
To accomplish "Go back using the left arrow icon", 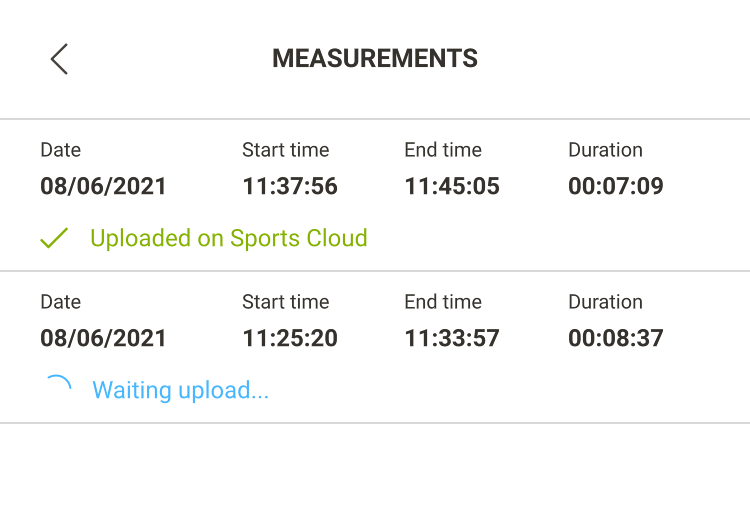I will [x=59, y=59].
